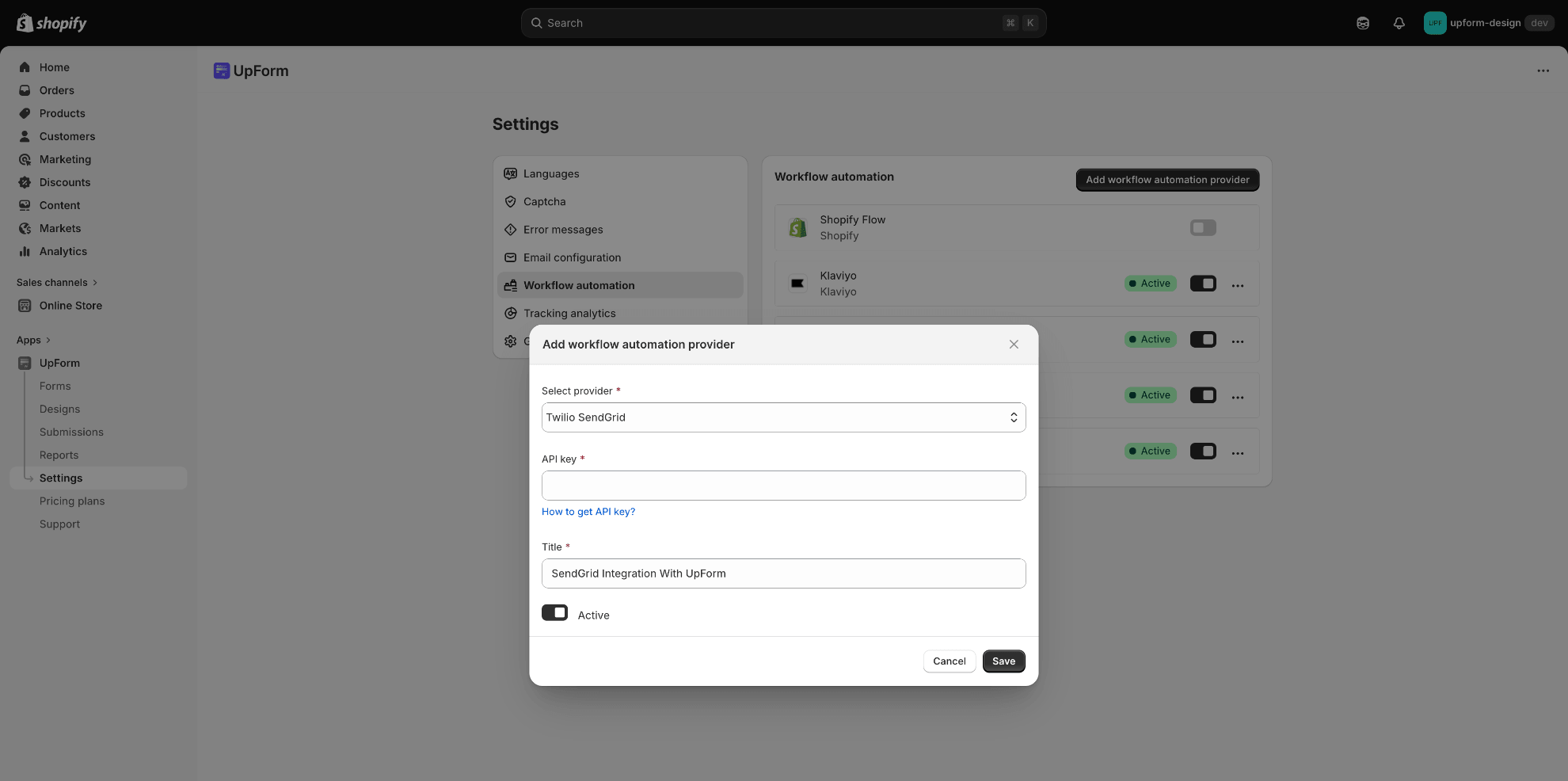Open the page more-actions ellipsis at top right

1543,70
